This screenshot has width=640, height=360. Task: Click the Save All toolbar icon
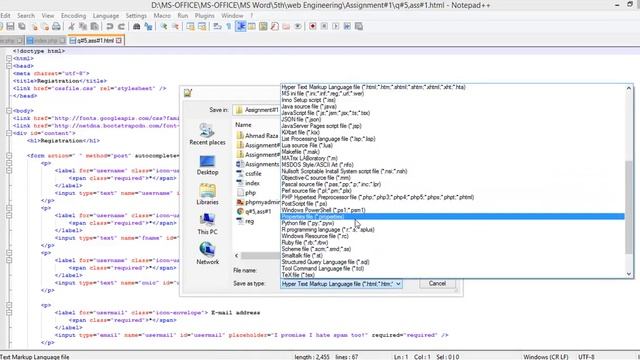point(22,27)
